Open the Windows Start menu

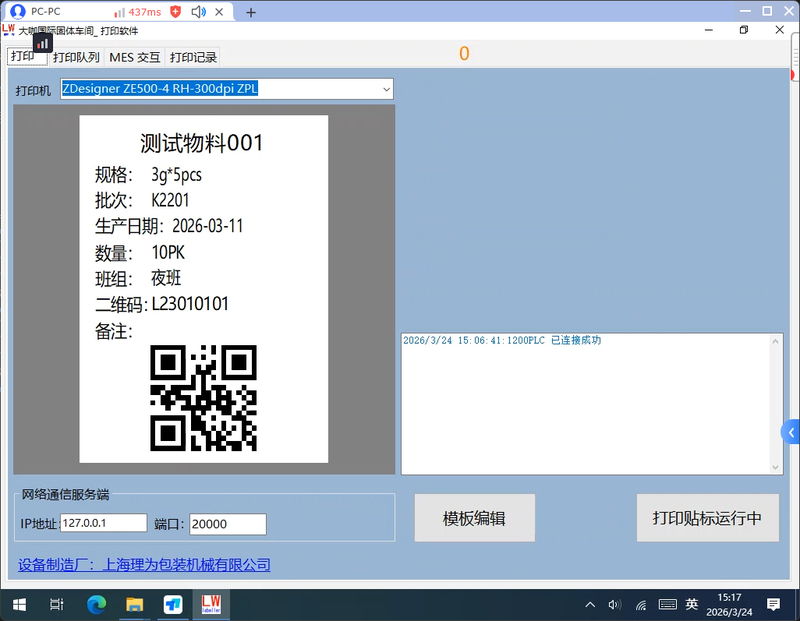pos(19,605)
